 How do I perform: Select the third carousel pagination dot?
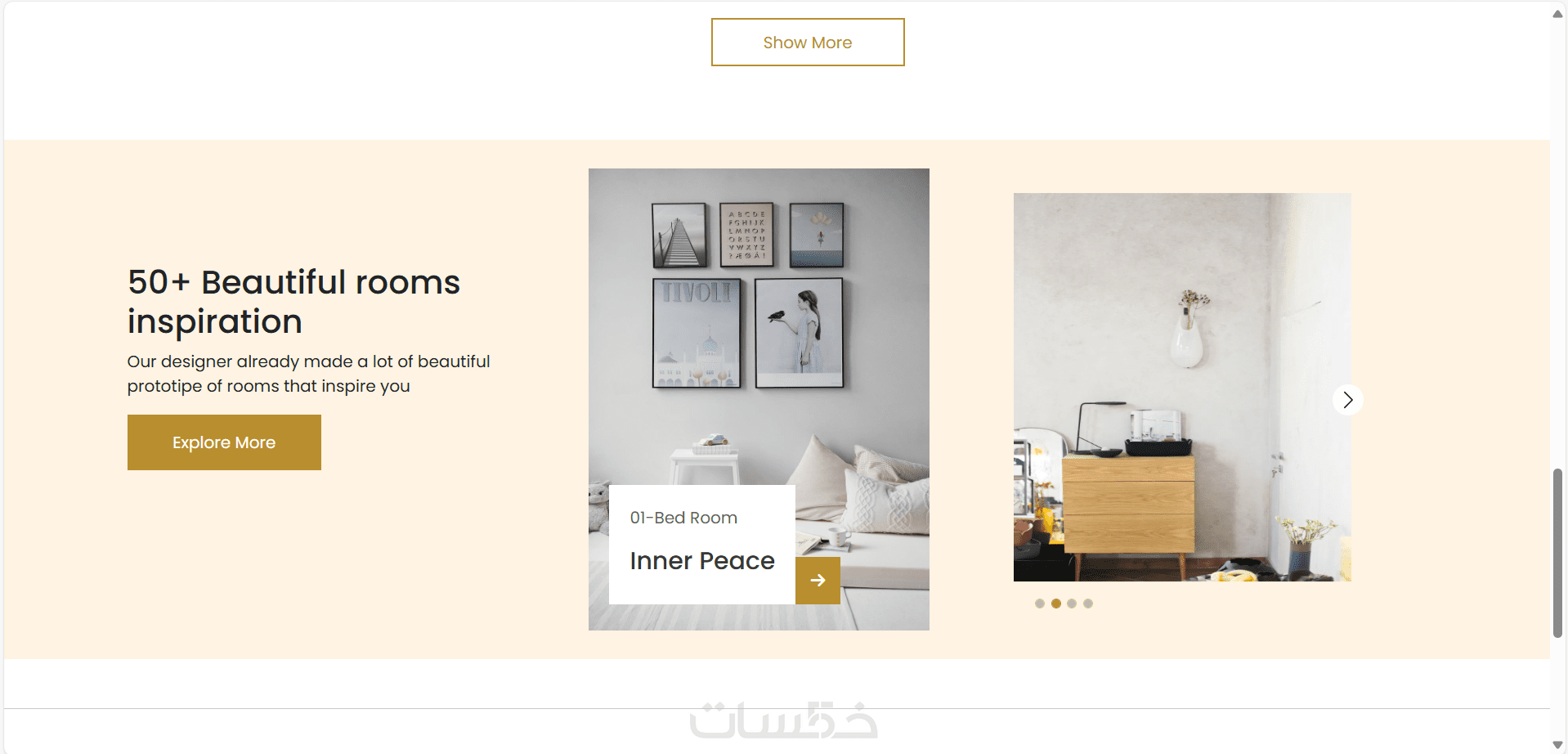(1072, 604)
